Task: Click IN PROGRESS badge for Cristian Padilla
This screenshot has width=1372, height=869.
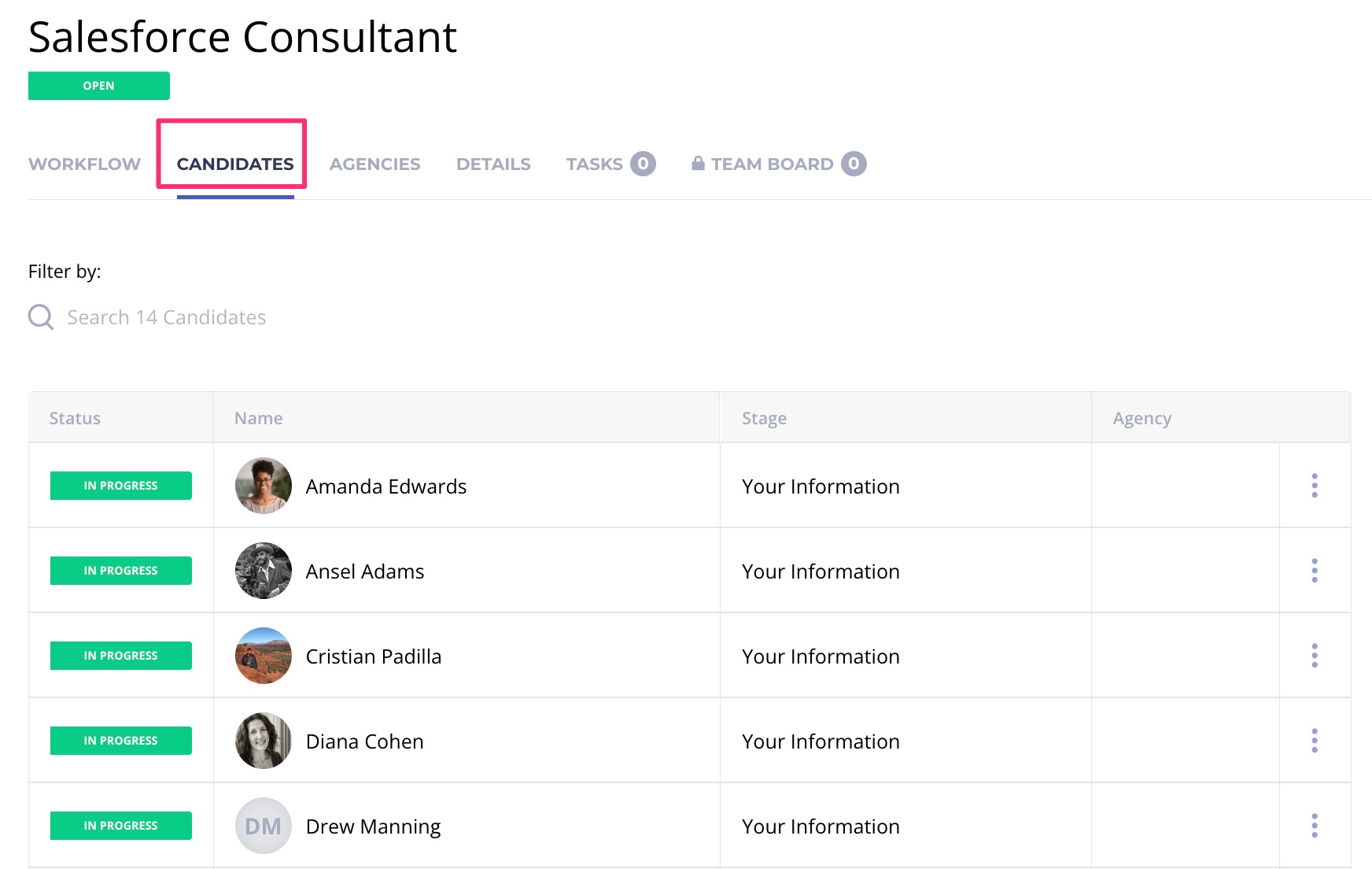Action: [121, 656]
